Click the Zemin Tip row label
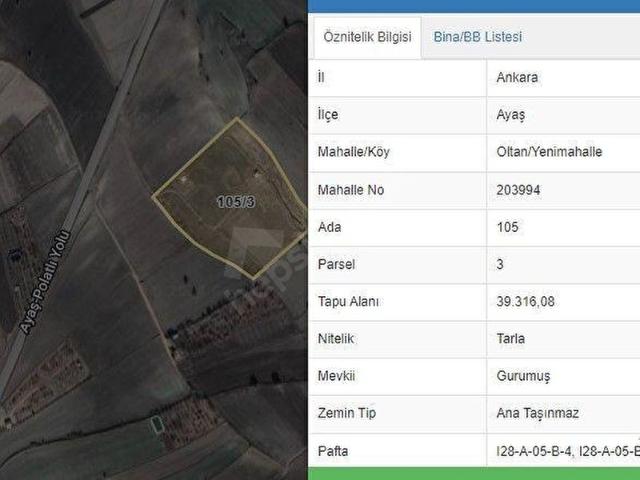Screen dimensions: 640x480 point(347,413)
